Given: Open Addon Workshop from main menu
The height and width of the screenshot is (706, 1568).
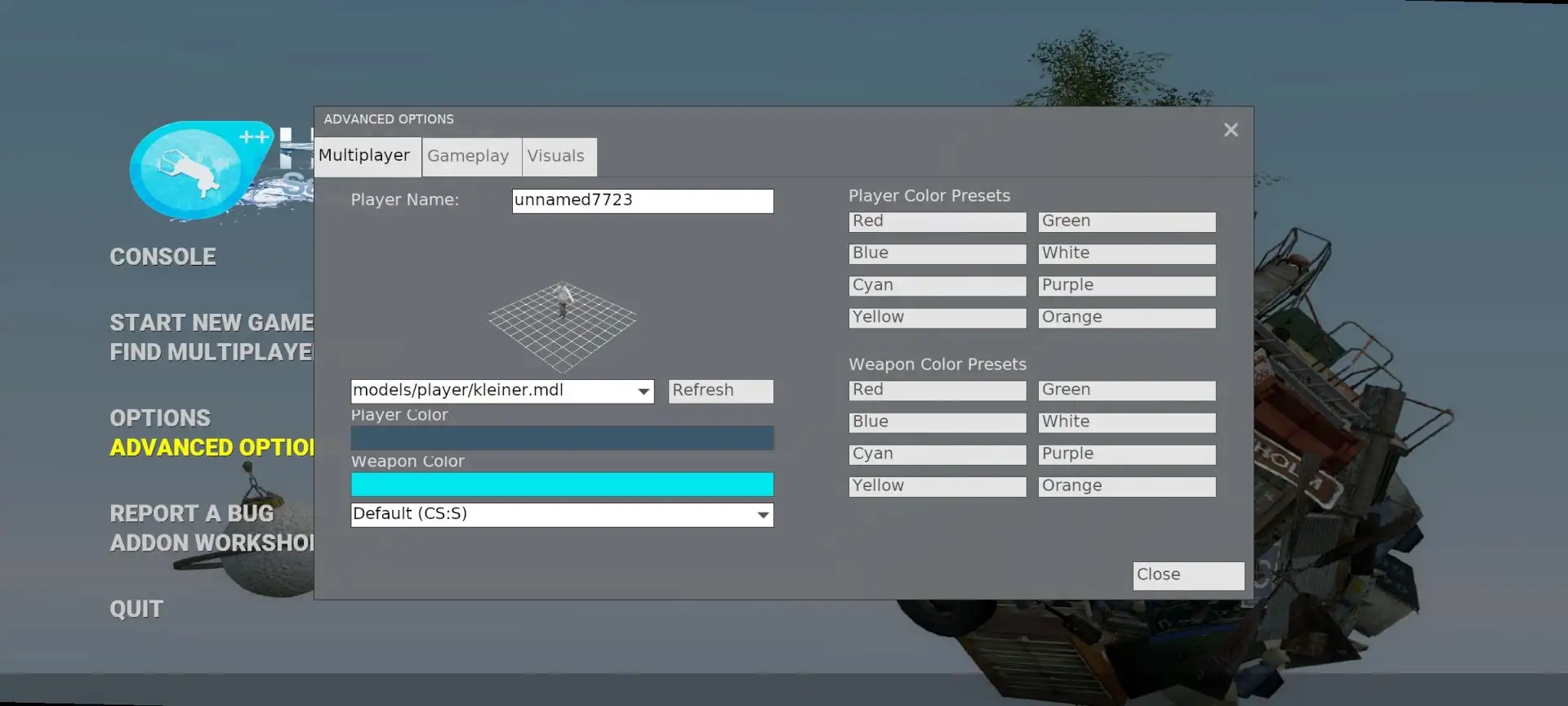Looking at the screenshot, I should [x=212, y=543].
